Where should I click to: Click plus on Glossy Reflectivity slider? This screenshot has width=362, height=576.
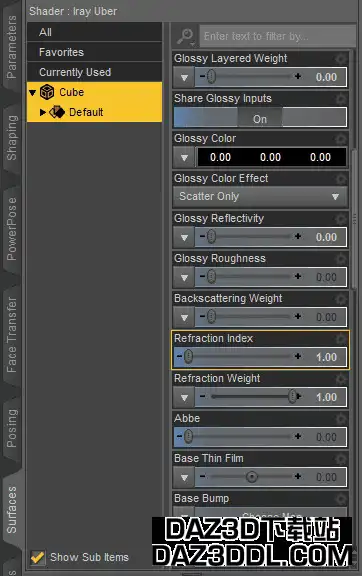click(x=298, y=236)
